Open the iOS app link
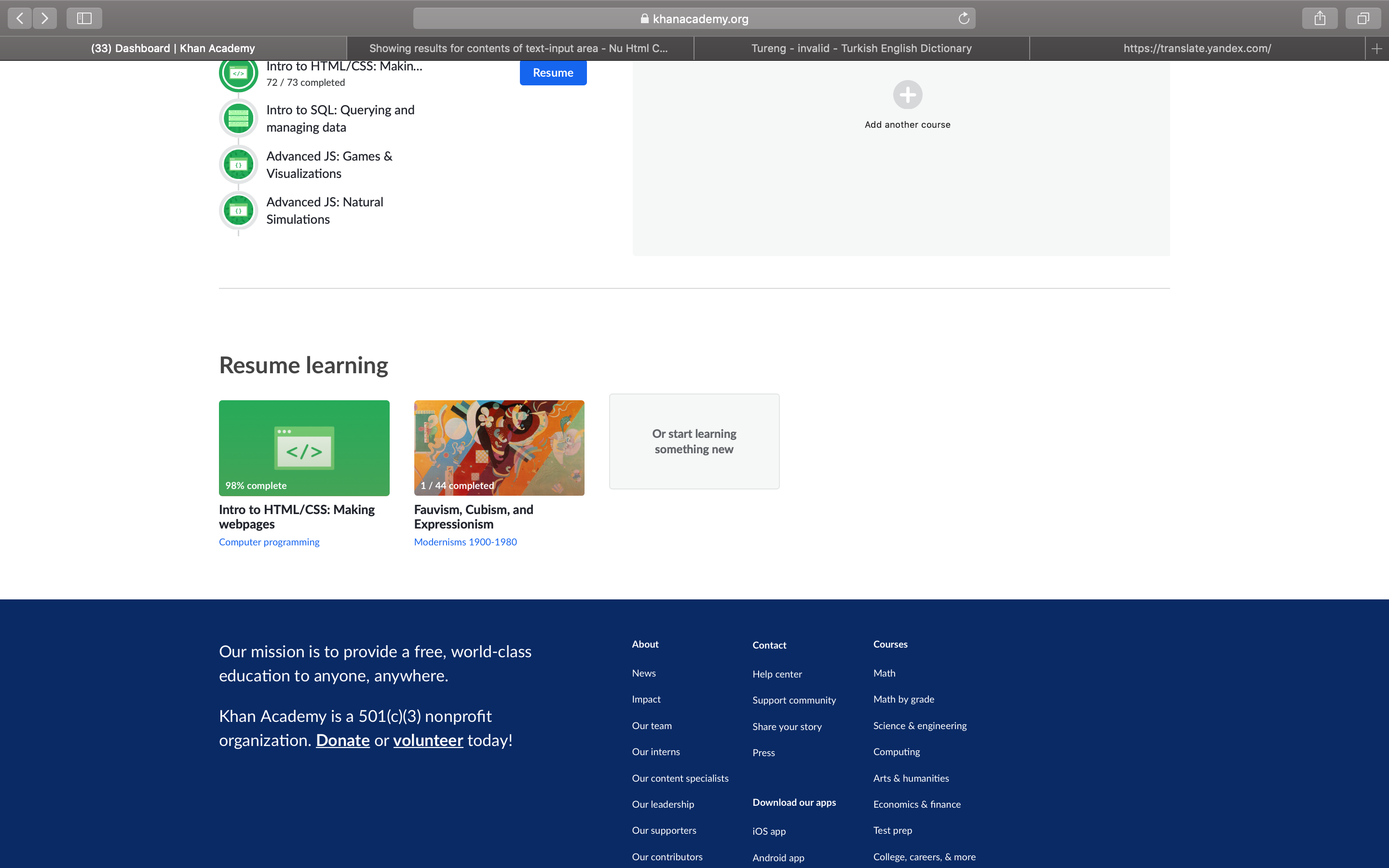1389x868 pixels. [769, 831]
